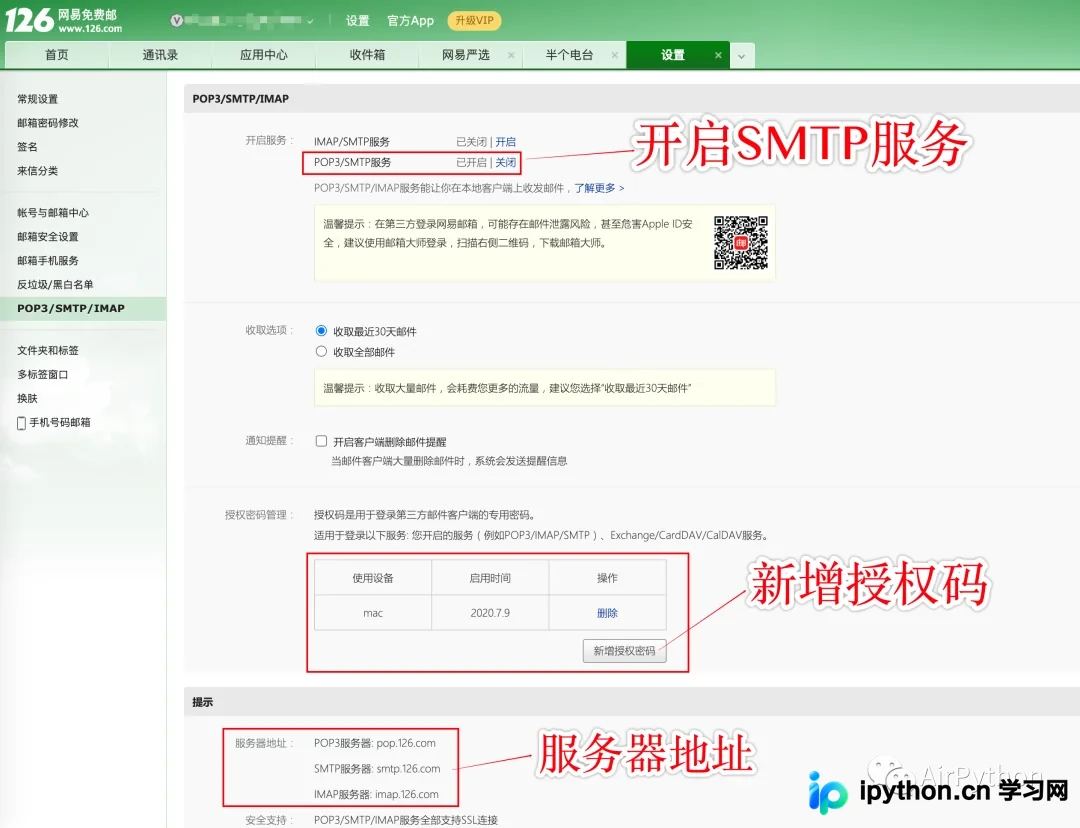The image size is (1080, 828).
Task: Open 官方App link in header
Action: 411,21
